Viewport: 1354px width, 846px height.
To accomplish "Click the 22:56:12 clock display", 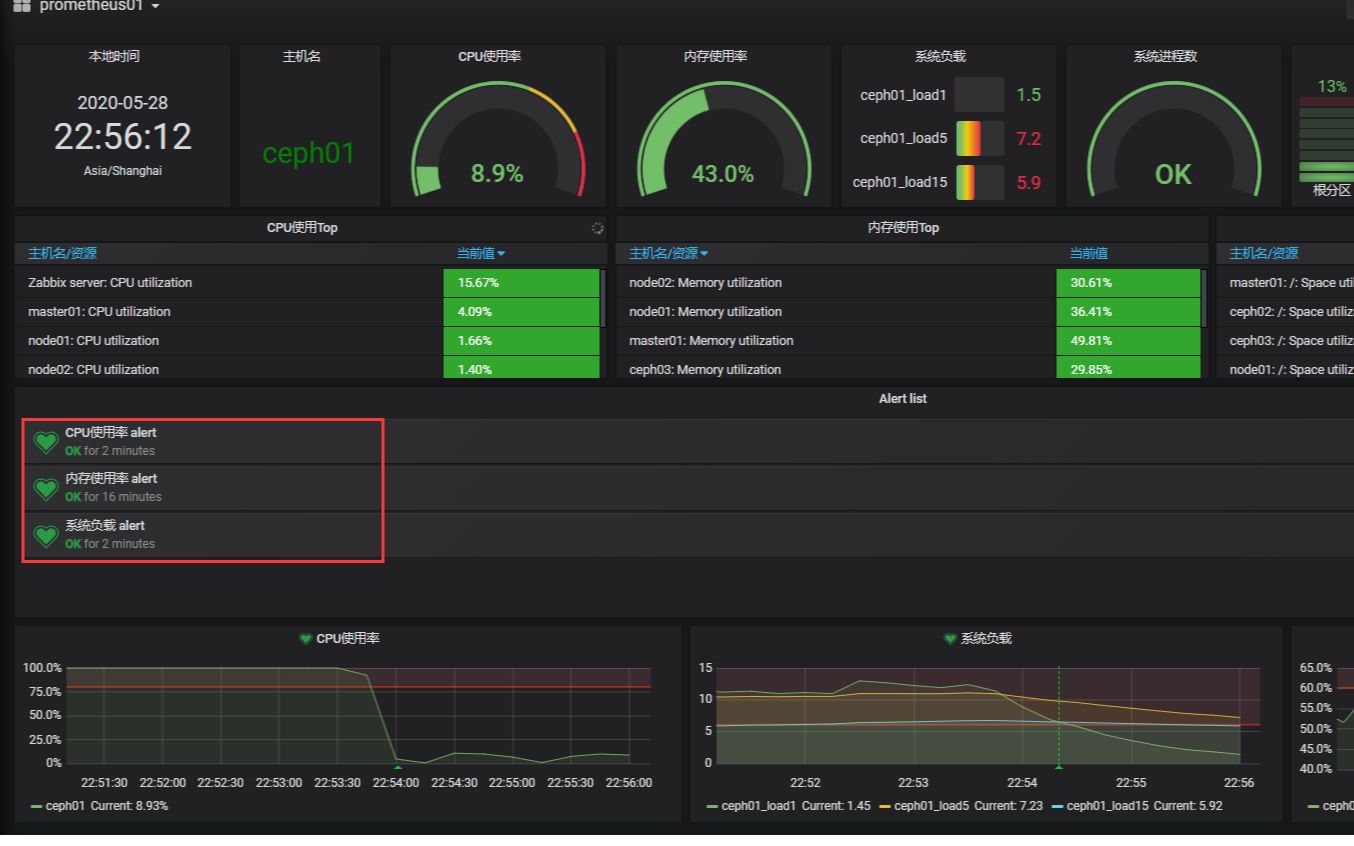I will pyautogui.click(x=123, y=137).
